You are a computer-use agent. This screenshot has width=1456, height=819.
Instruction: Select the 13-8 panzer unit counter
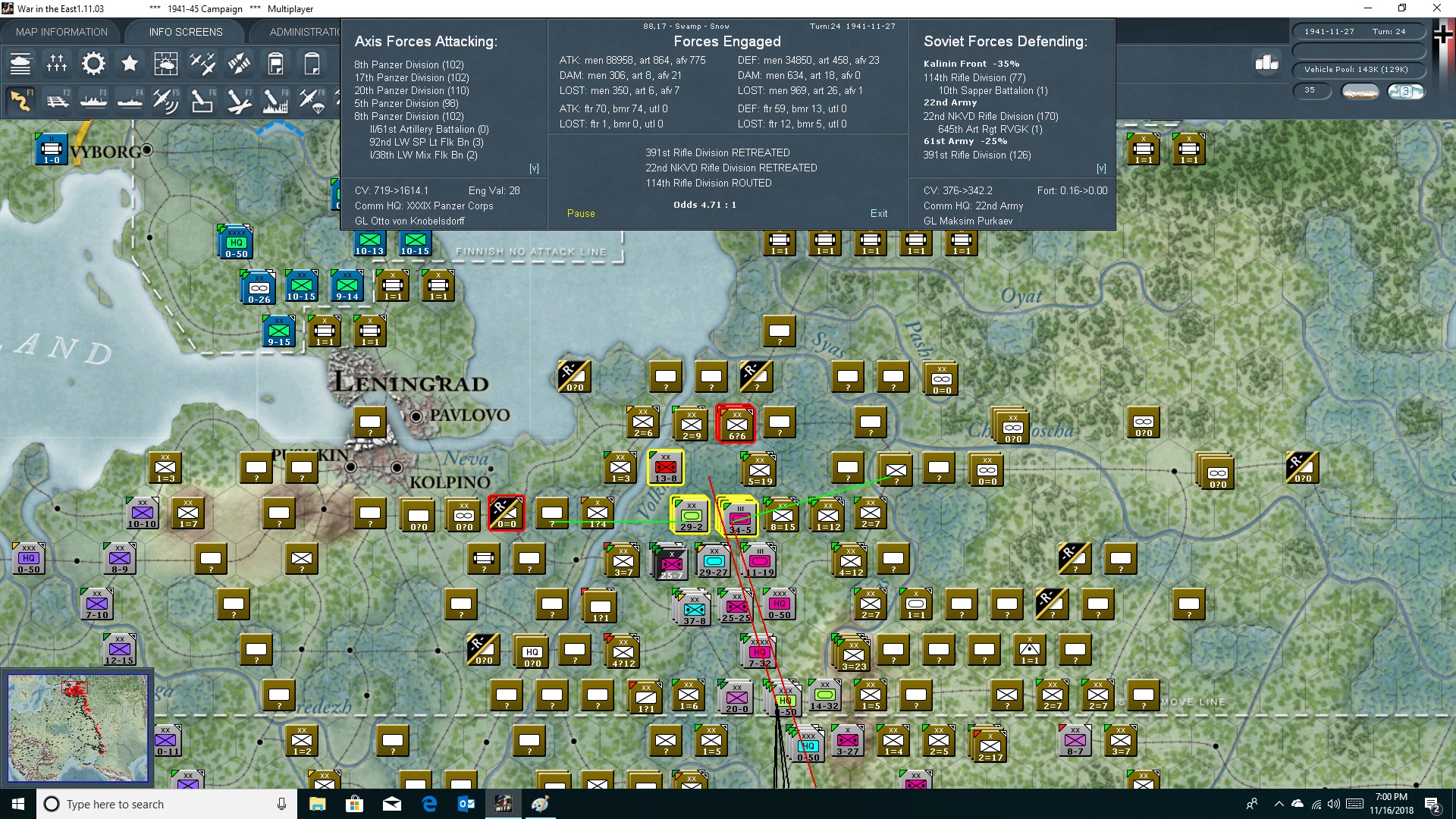[x=665, y=467]
